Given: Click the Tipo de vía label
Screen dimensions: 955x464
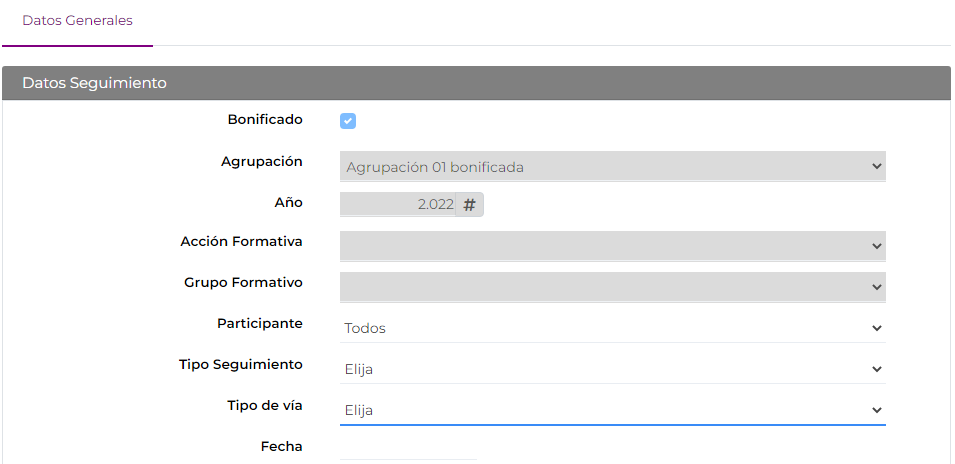Looking at the screenshot, I should 265,406.
